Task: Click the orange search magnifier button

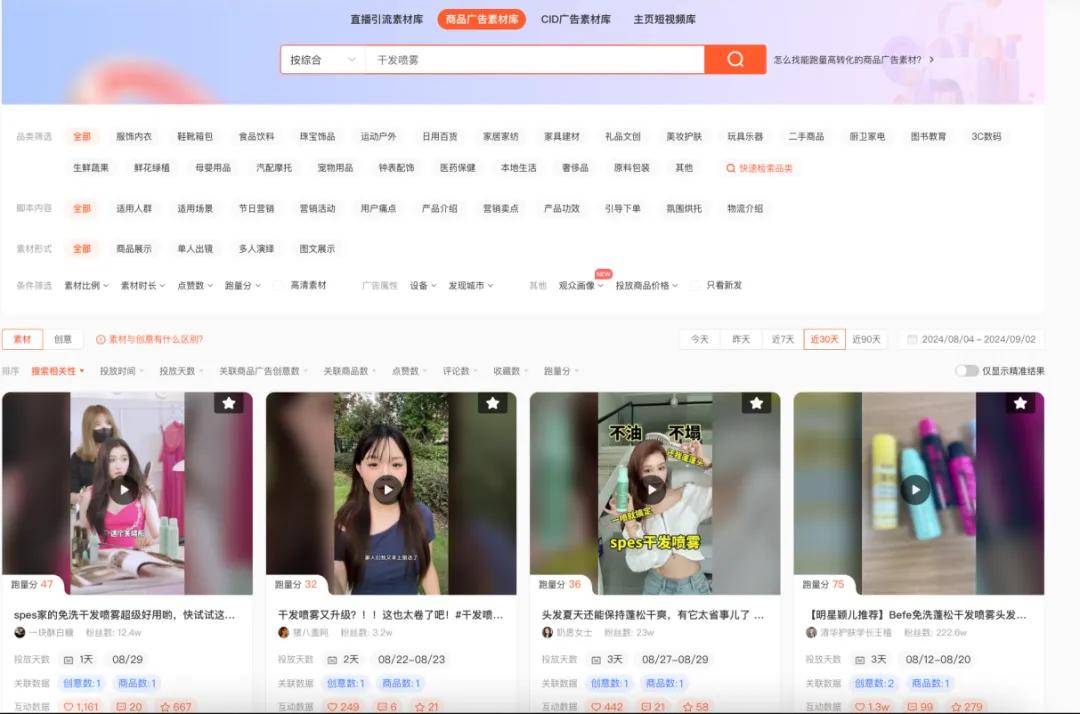Action: pyautogui.click(x=735, y=59)
